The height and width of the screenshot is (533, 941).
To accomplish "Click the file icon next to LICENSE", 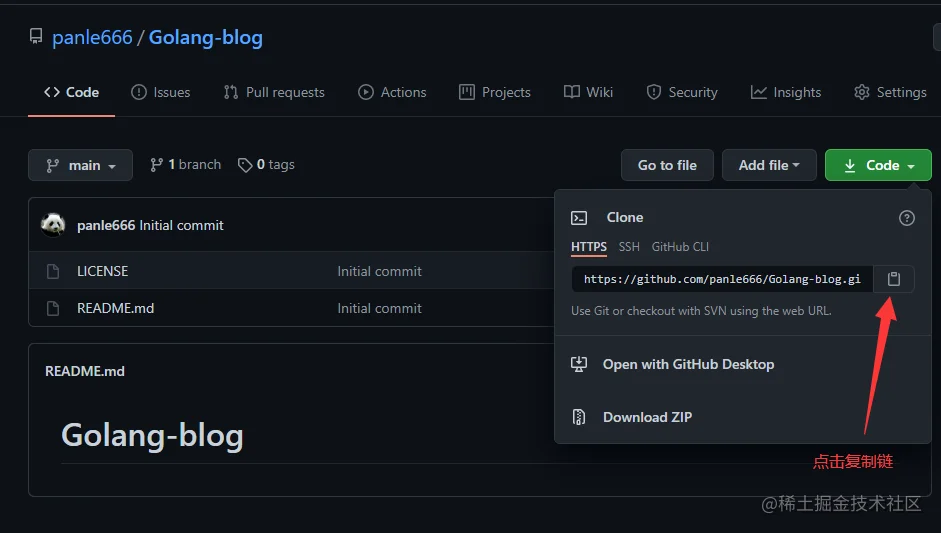I will (x=53, y=271).
